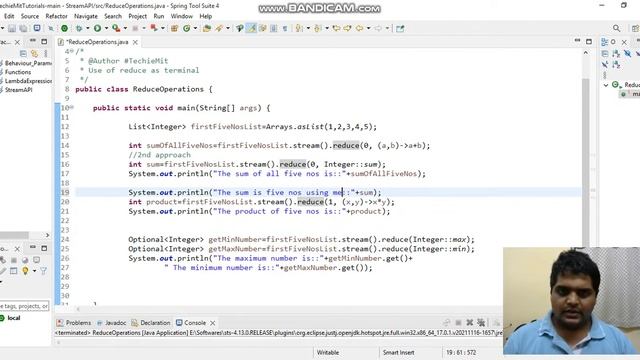The image size is (640, 360).
Task: Click the green Boot Dashboard relaunch icon
Action: [x=64, y=28]
